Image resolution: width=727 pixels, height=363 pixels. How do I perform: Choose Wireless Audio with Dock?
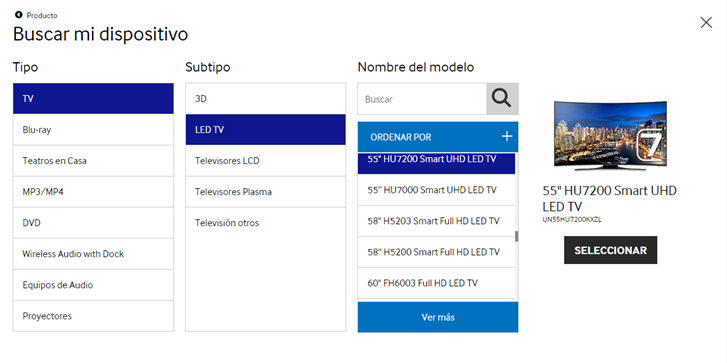(x=93, y=254)
